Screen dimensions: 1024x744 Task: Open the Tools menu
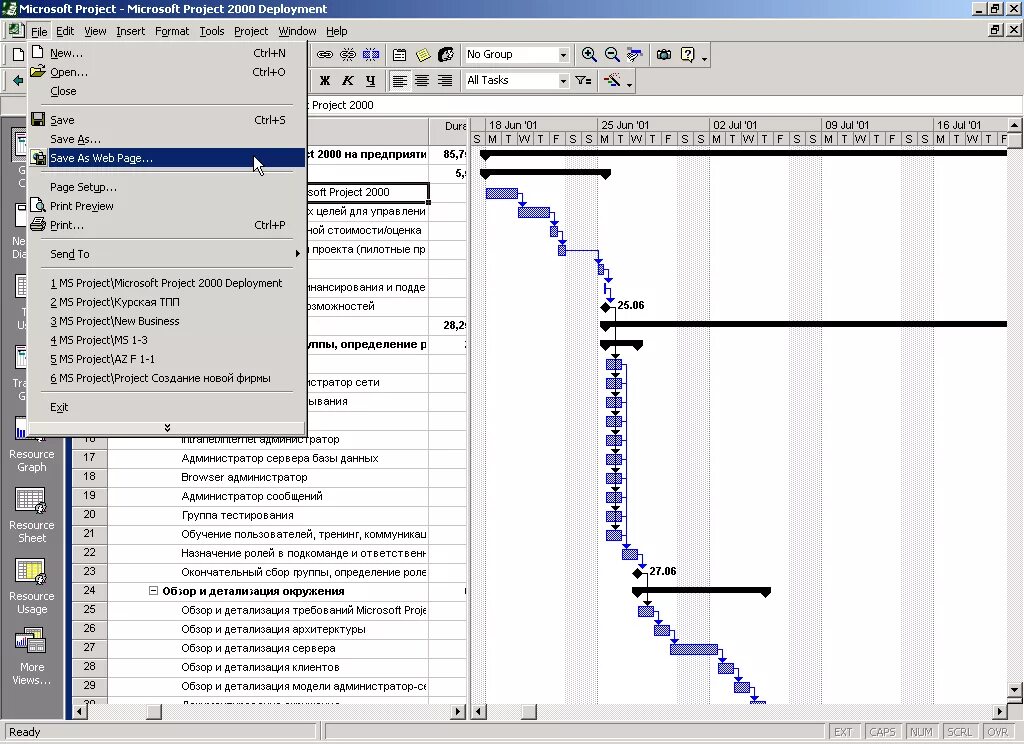click(212, 31)
